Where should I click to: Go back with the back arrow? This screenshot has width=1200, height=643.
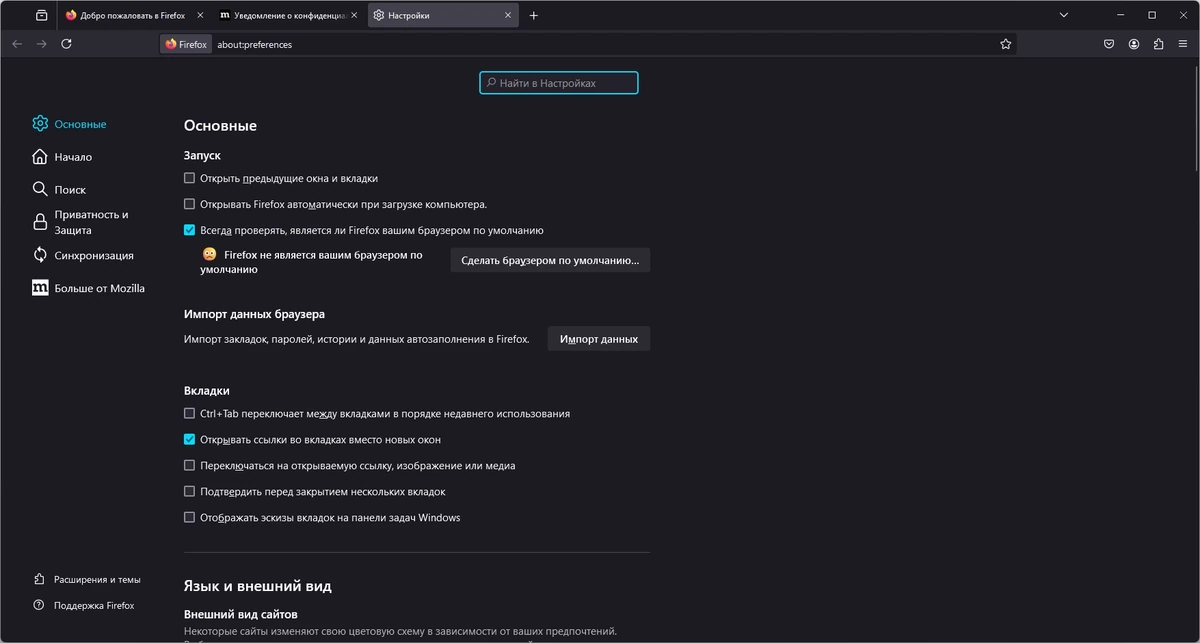pos(17,44)
